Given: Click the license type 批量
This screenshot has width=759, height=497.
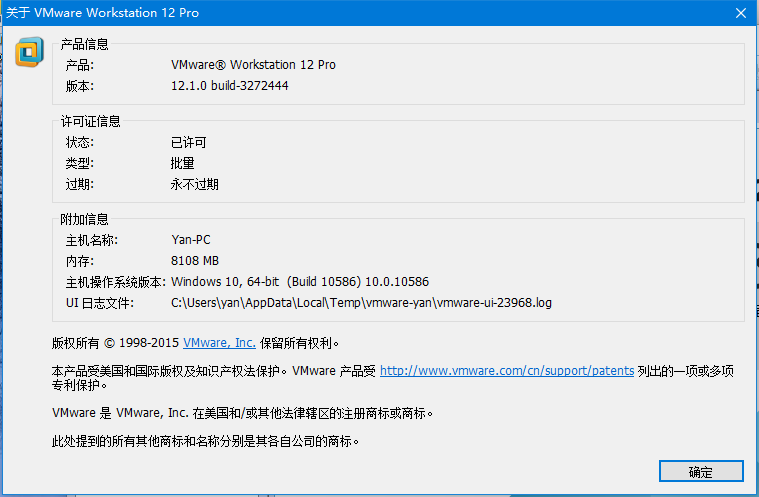Looking at the screenshot, I should click(182, 163).
